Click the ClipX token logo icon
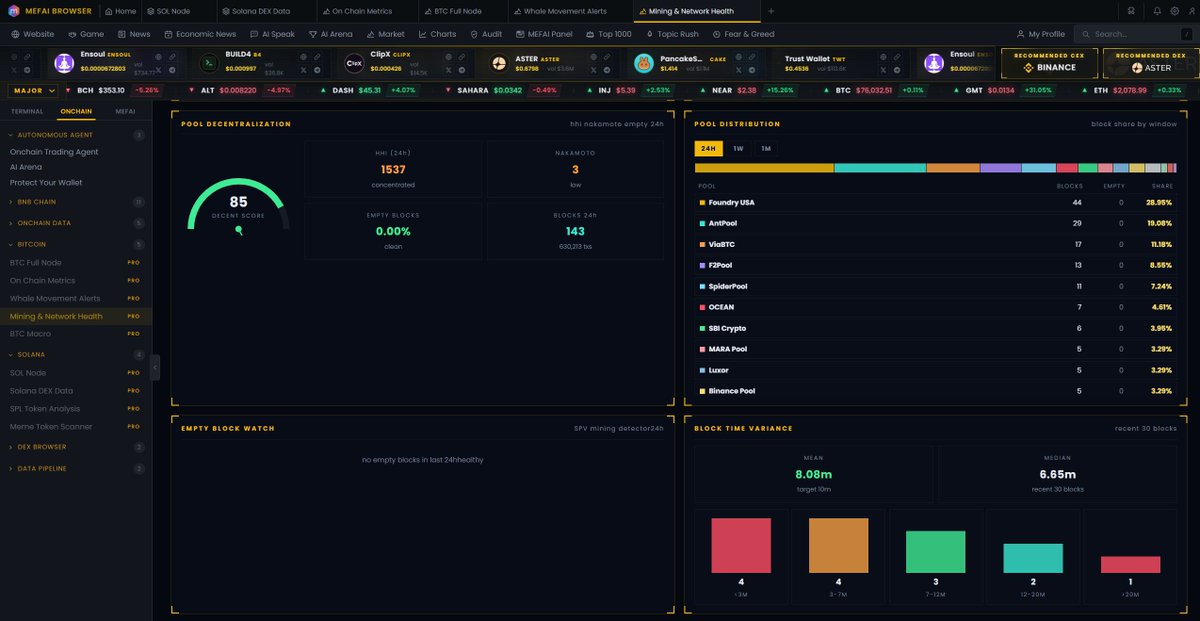 point(354,63)
